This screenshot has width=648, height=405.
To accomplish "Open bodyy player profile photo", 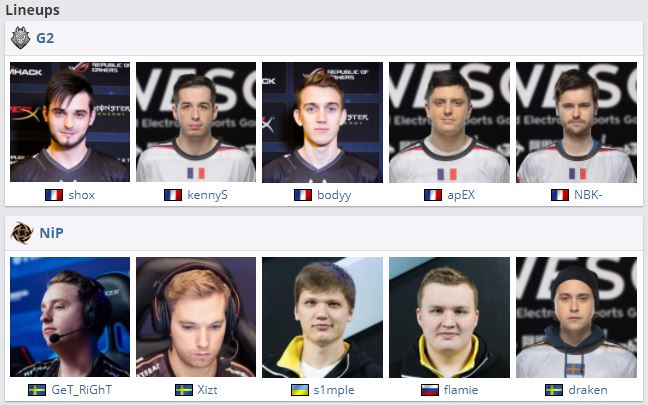I will pyautogui.click(x=322, y=122).
